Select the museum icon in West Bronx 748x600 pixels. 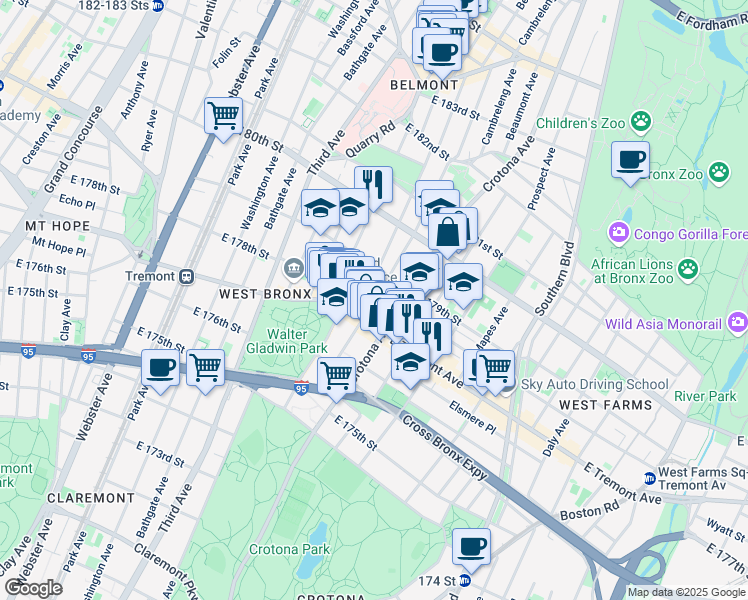(x=294, y=267)
